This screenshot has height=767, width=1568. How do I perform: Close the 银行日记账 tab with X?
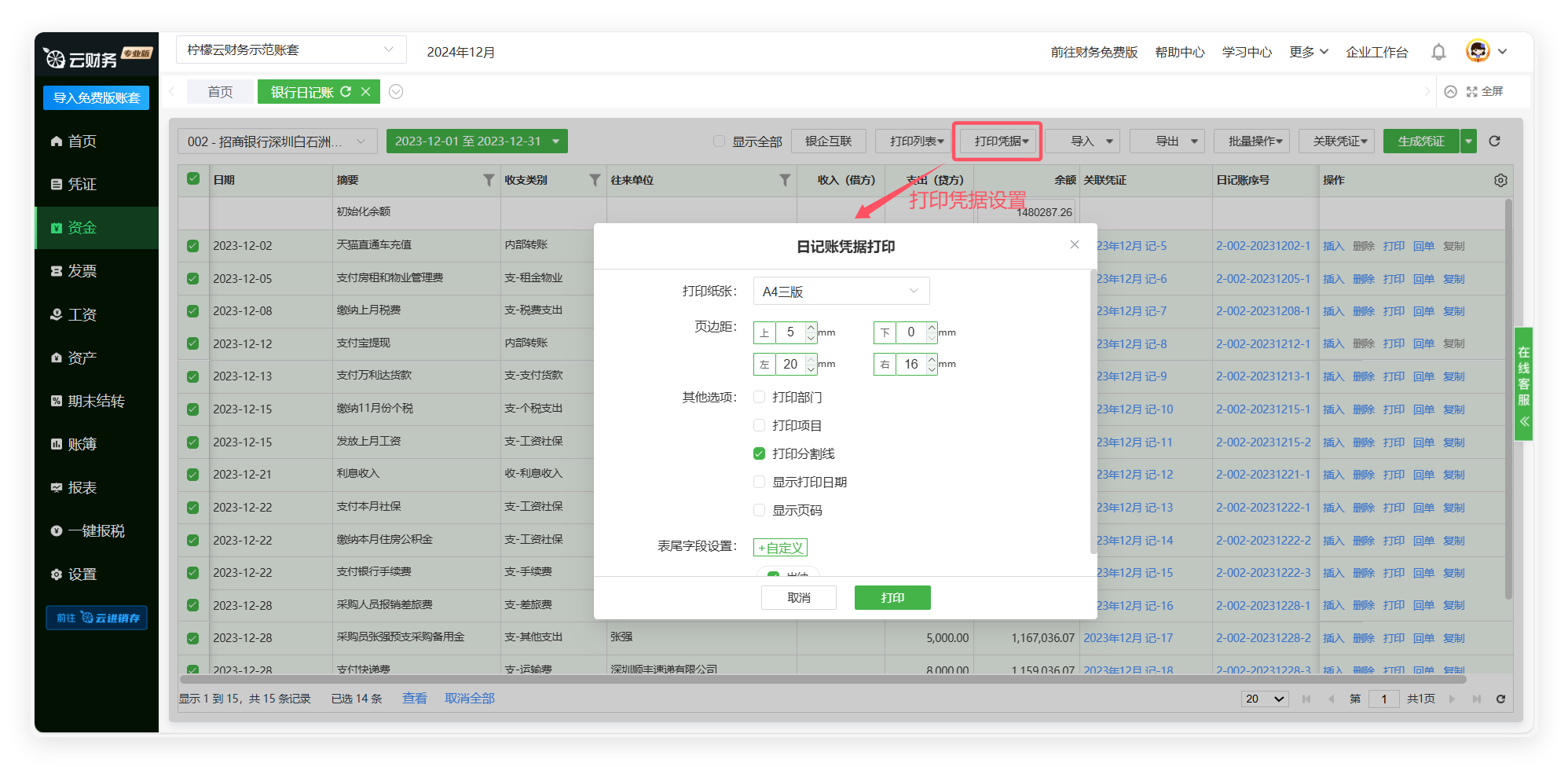(366, 92)
